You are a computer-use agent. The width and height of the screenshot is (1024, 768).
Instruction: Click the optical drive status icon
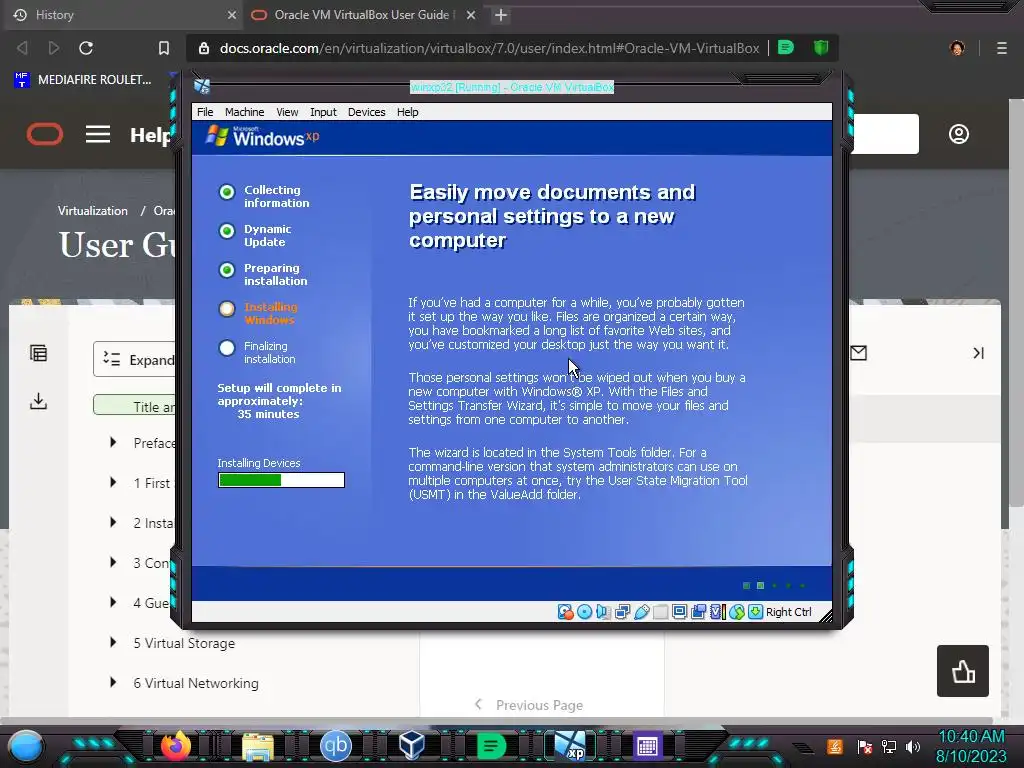coord(584,612)
